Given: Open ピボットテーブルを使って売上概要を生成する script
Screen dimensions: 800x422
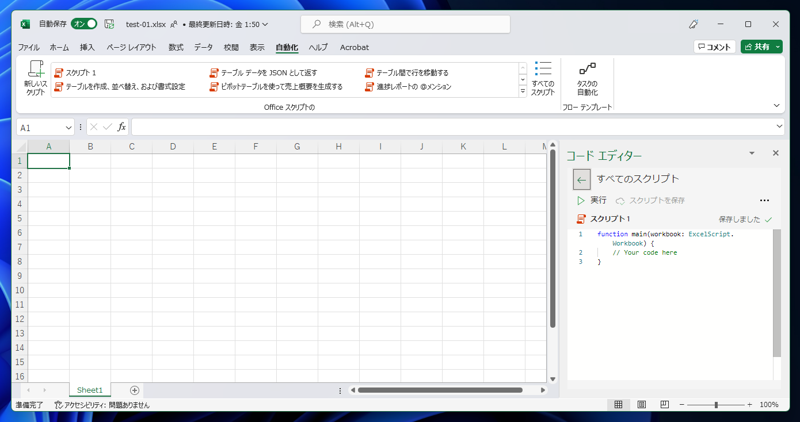Looking at the screenshot, I should click(276, 87).
